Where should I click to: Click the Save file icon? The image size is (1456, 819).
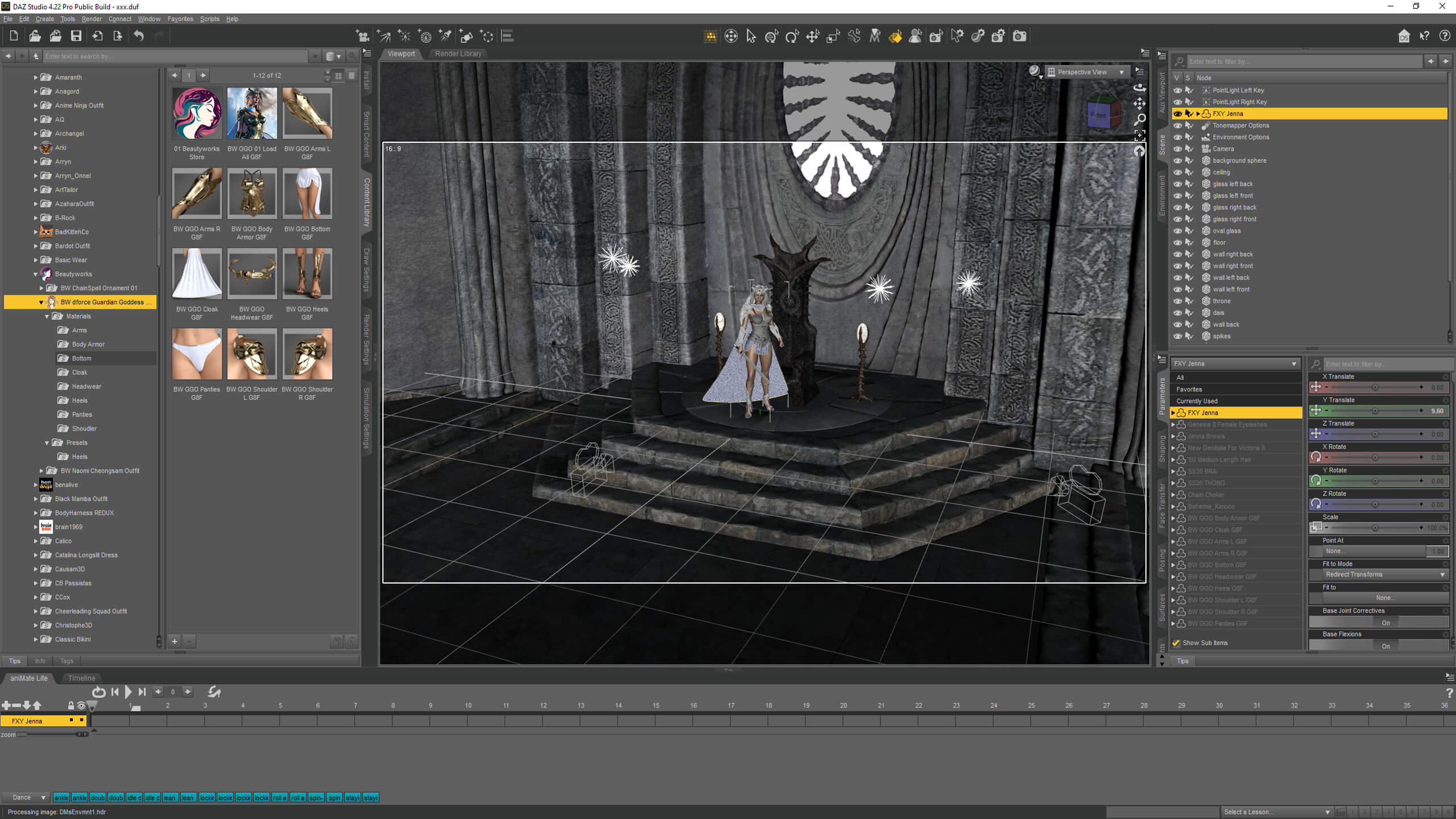click(76, 36)
